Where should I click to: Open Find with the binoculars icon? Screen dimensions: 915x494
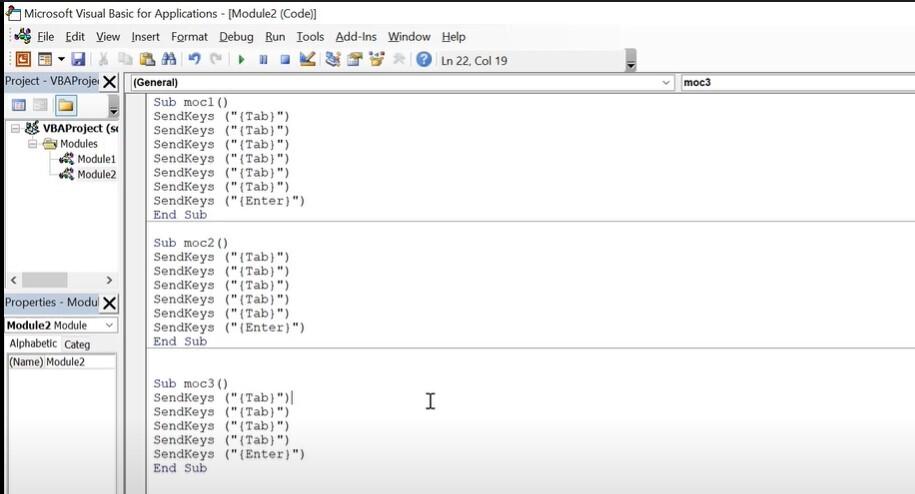coord(169,59)
